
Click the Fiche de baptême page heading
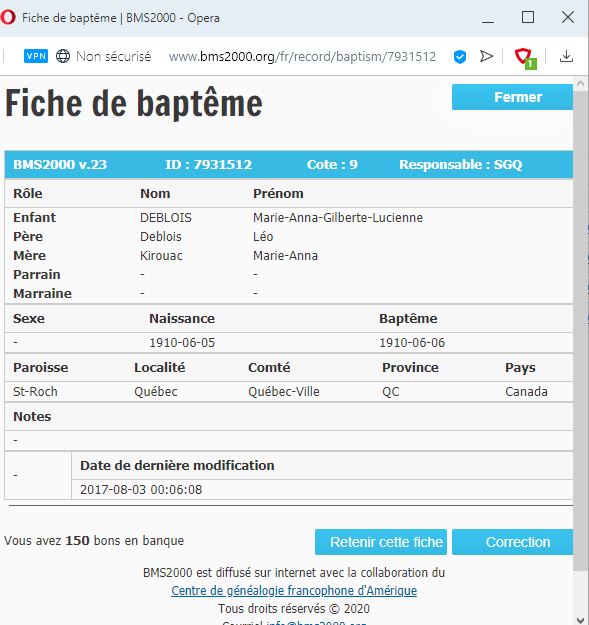134,103
